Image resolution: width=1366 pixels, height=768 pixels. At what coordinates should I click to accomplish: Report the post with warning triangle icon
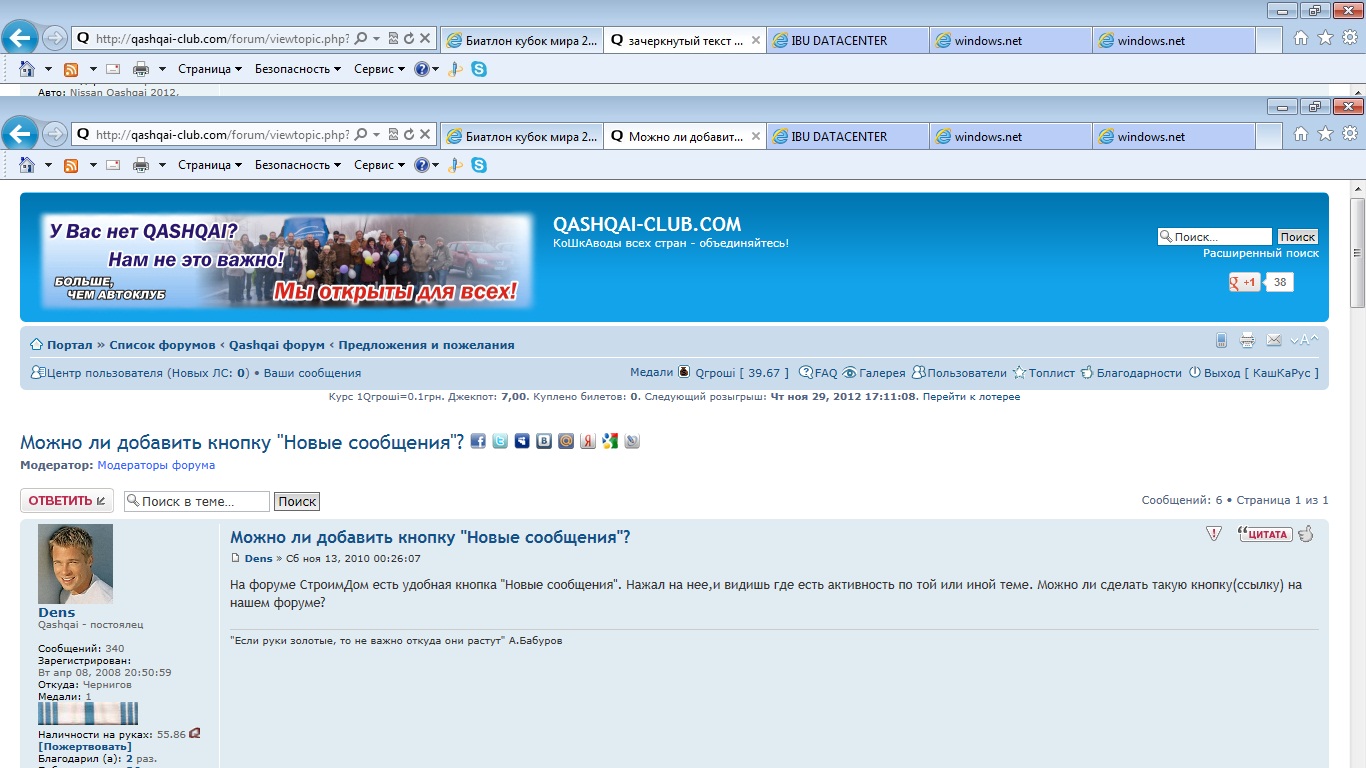pos(1214,534)
